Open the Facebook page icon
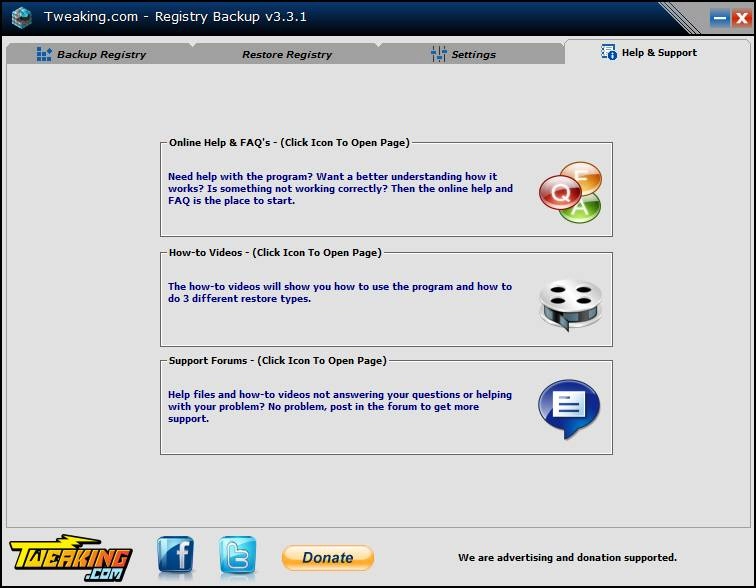Screen dimensions: 756x588 click(176, 555)
